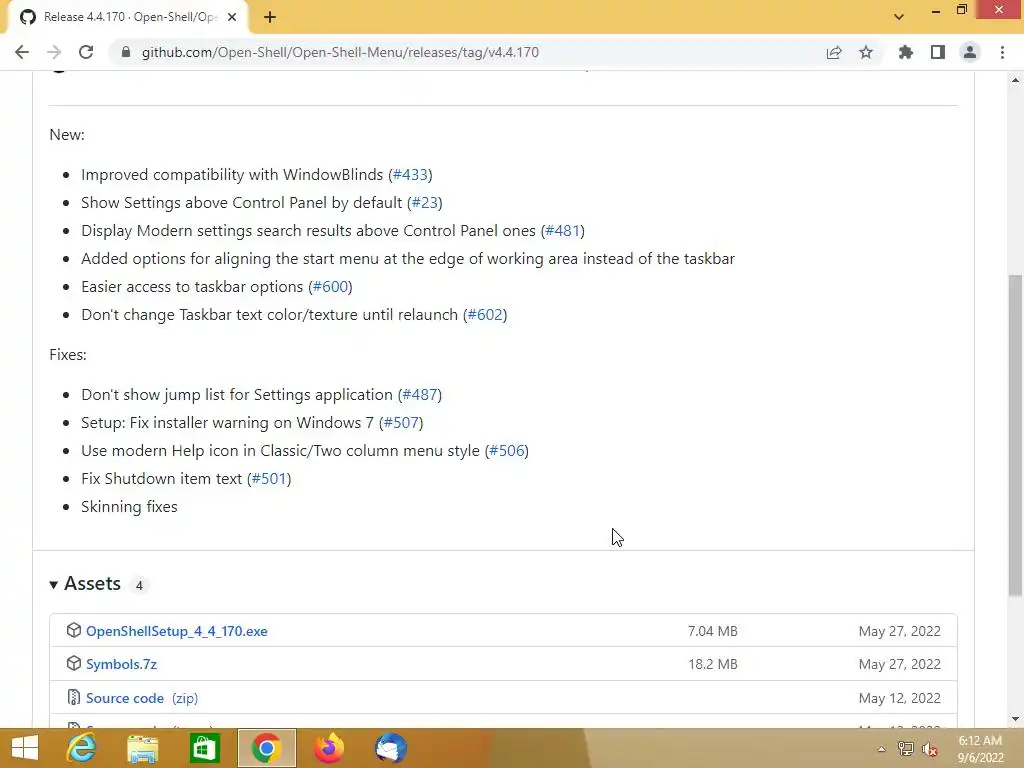Viewport: 1024px width, 768px height.
Task: Click package icon beside OpenShellSetup exe
Action: [73, 630]
